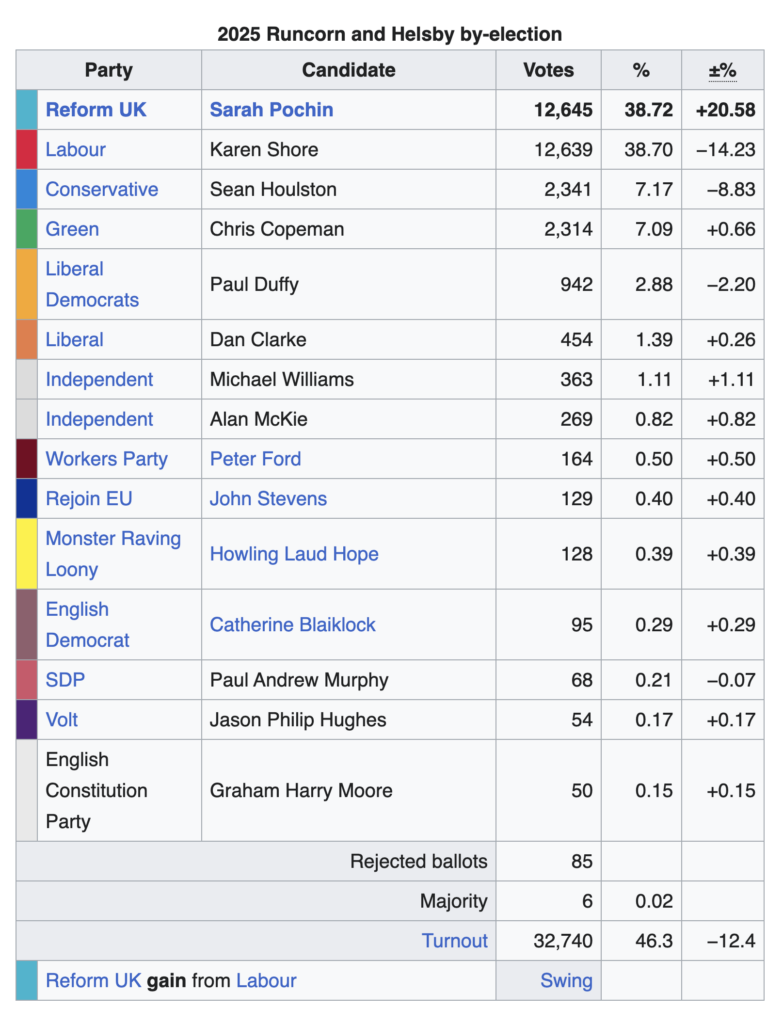Image resolution: width=767 pixels, height=1024 pixels.
Task: Select the candidate name Sean Houlston
Action: pyautogui.click(x=273, y=189)
